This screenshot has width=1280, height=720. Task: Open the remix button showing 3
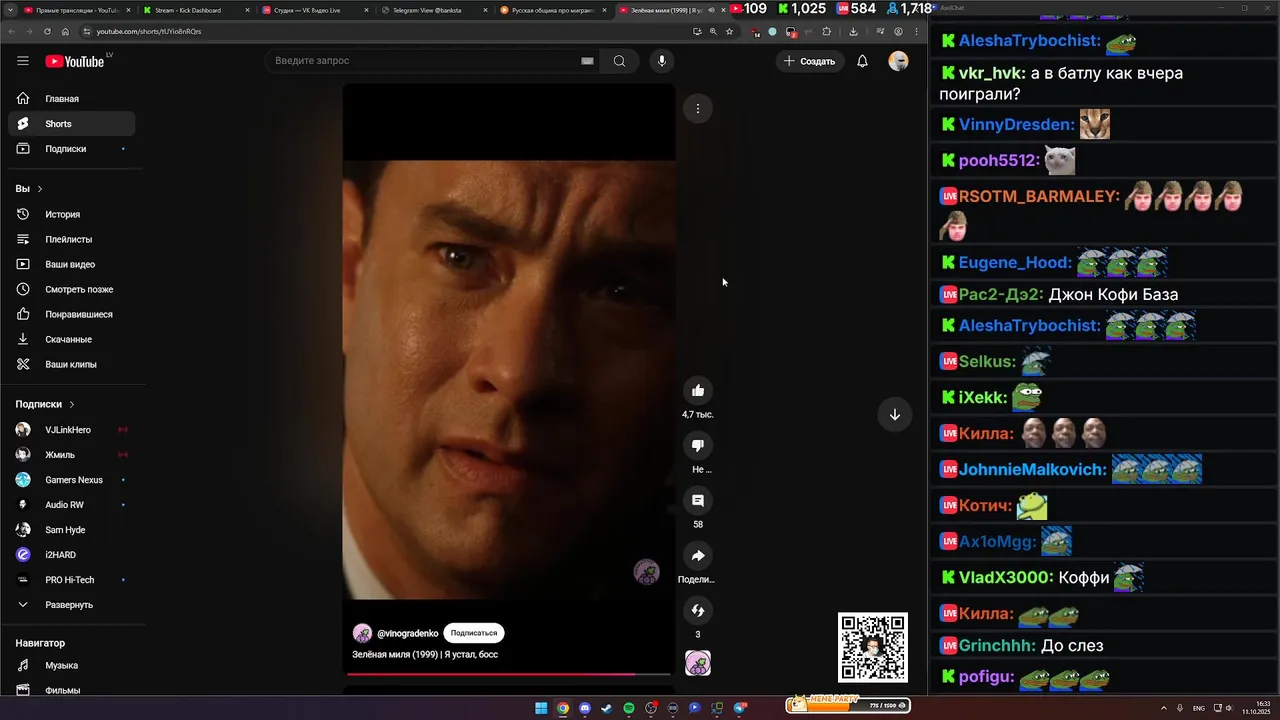tap(698, 610)
